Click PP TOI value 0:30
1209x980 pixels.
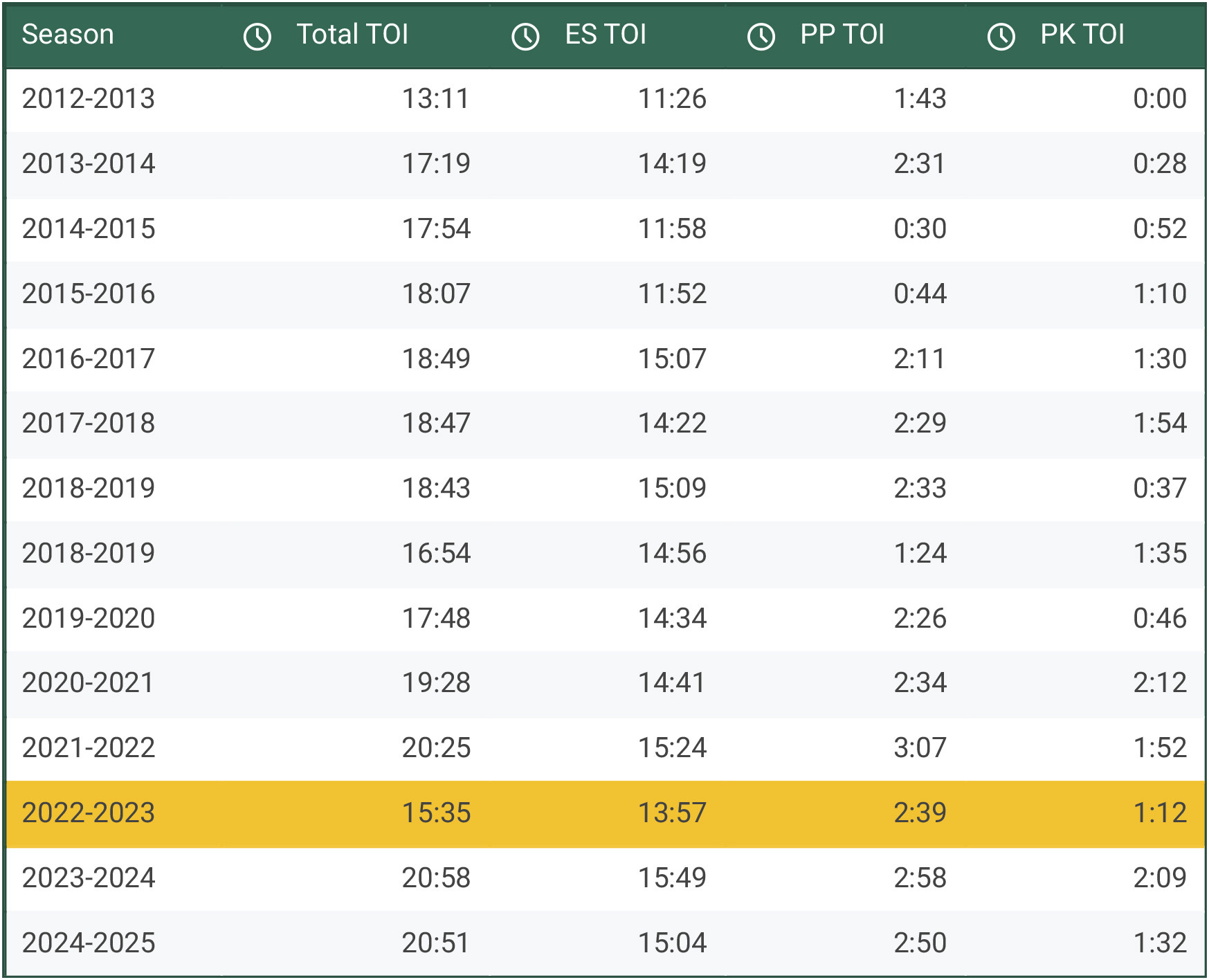coord(920,229)
